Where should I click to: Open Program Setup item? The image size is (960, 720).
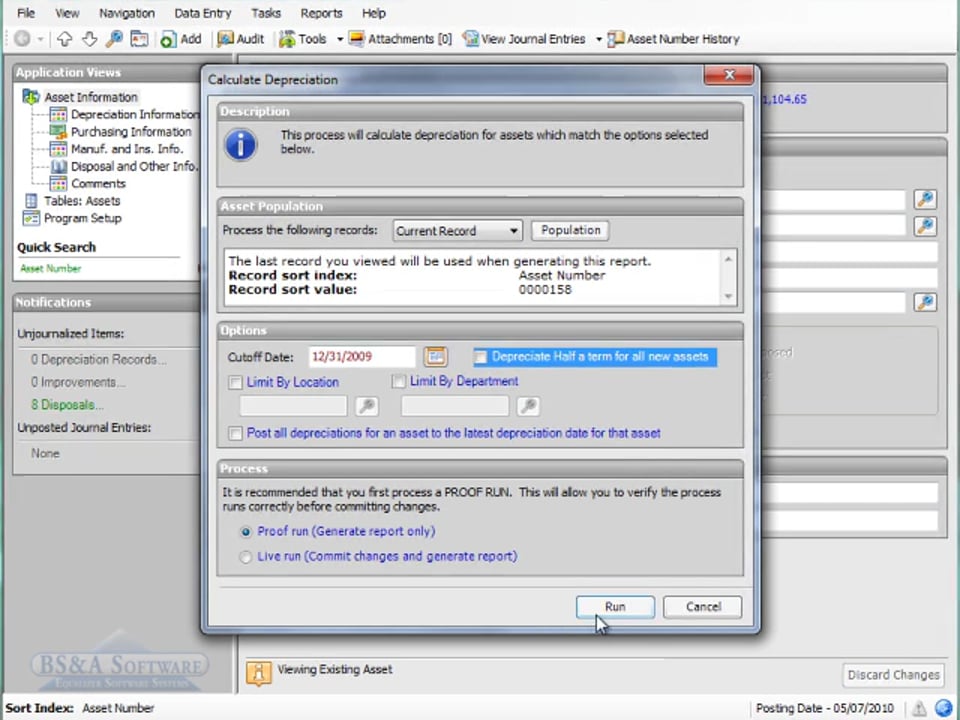pos(83,218)
